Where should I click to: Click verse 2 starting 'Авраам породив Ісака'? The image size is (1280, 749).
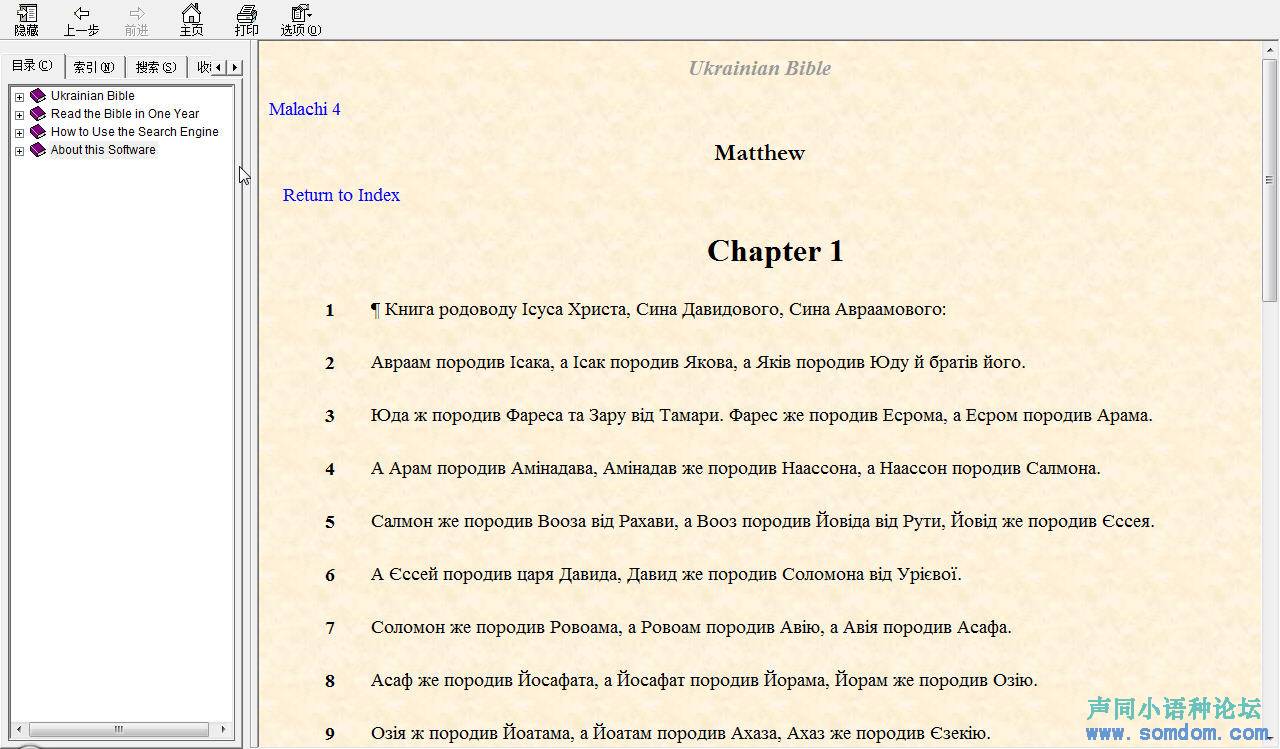698,362
